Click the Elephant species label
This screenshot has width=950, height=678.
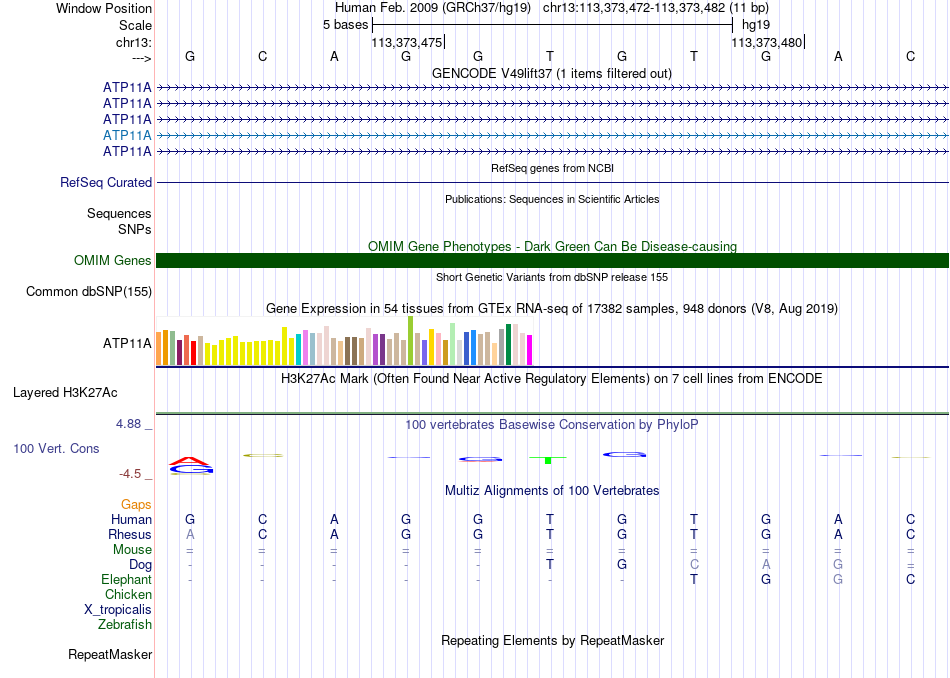pos(126,579)
